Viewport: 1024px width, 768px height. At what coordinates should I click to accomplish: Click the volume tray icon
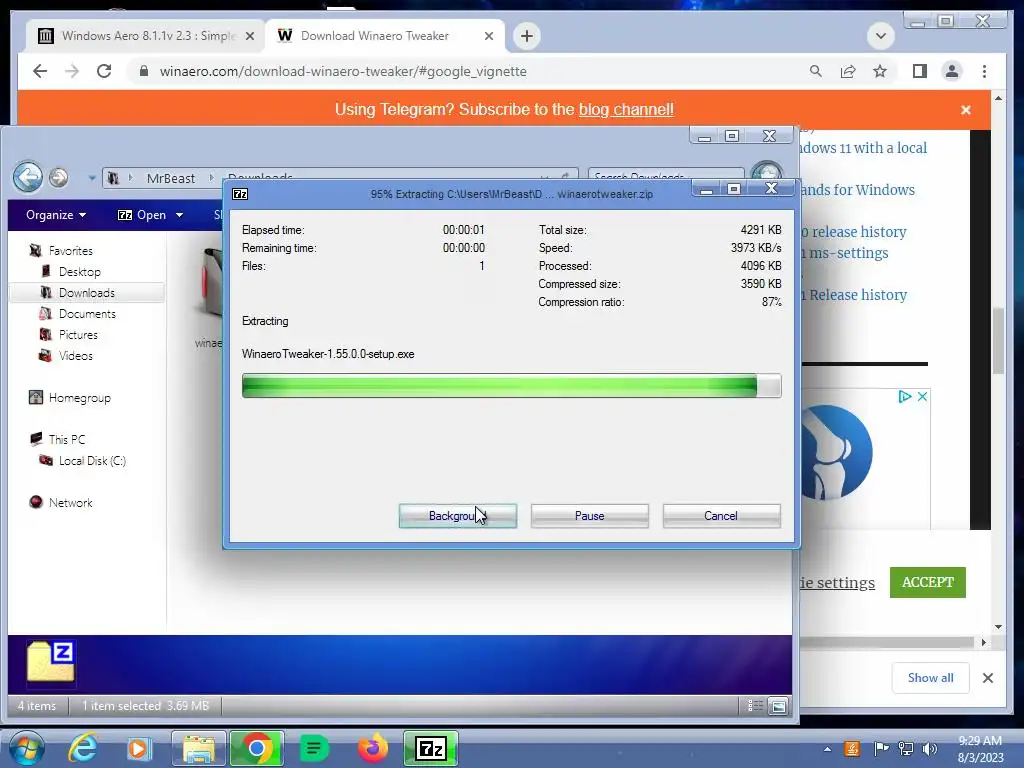(x=930, y=749)
